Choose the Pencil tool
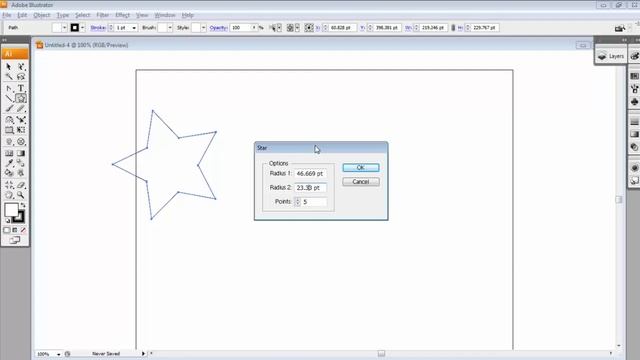The width and height of the screenshot is (640, 360). coord(21,109)
